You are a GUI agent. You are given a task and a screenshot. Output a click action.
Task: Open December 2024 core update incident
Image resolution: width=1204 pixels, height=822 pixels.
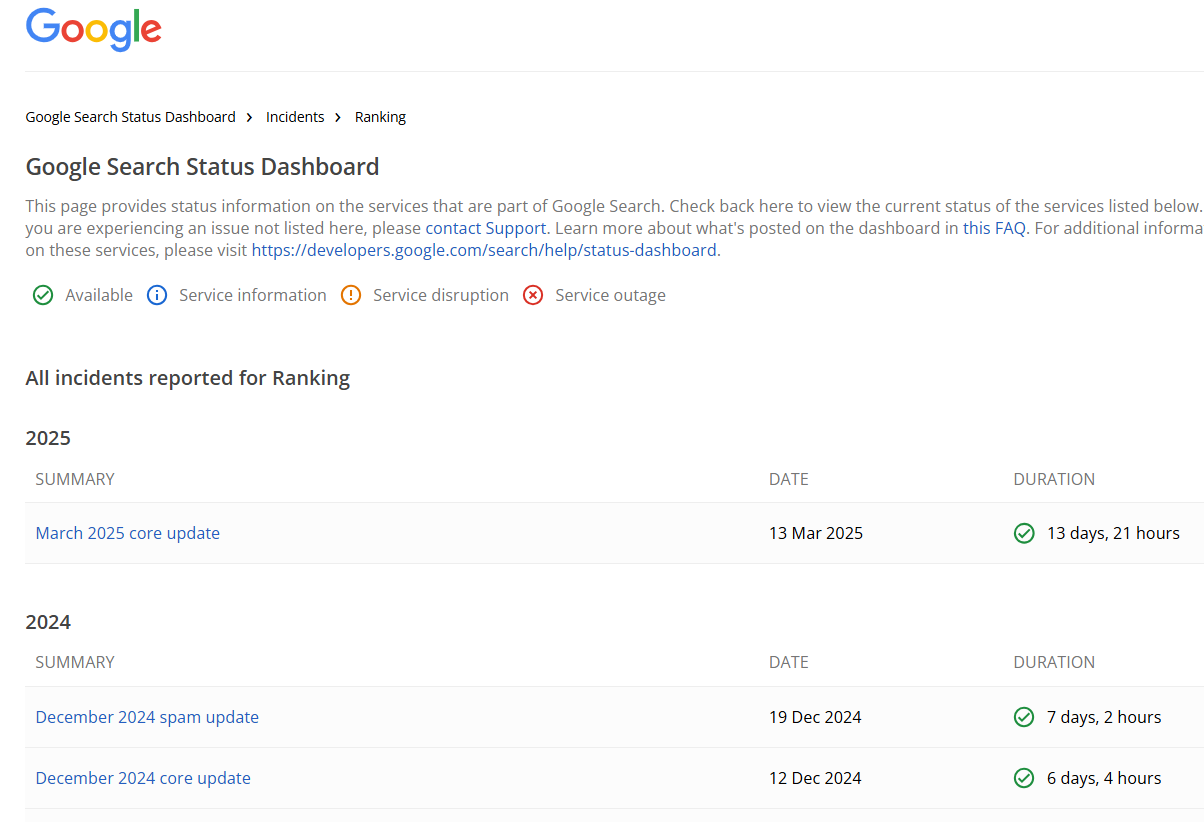143,778
